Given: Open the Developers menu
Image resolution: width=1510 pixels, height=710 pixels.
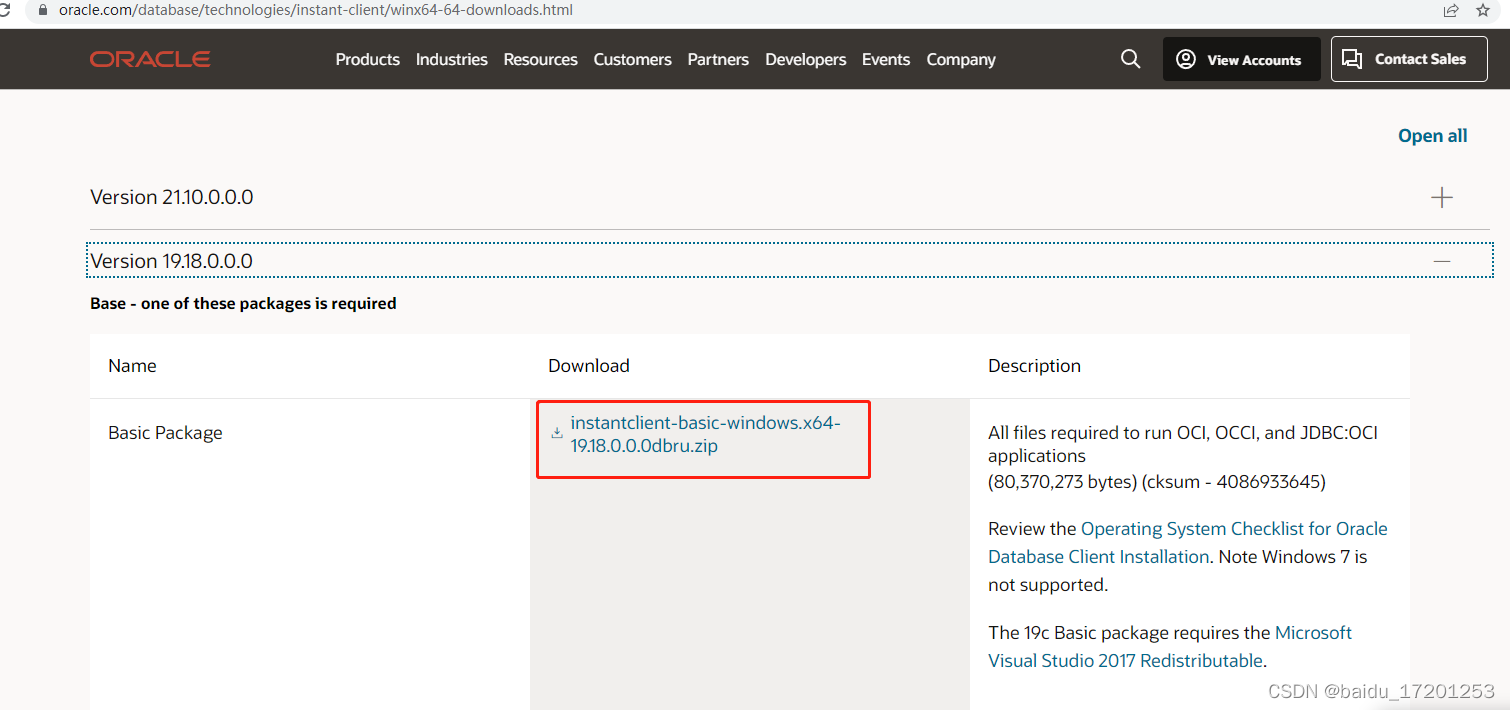Looking at the screenshot, I should [x=805, y=59].
